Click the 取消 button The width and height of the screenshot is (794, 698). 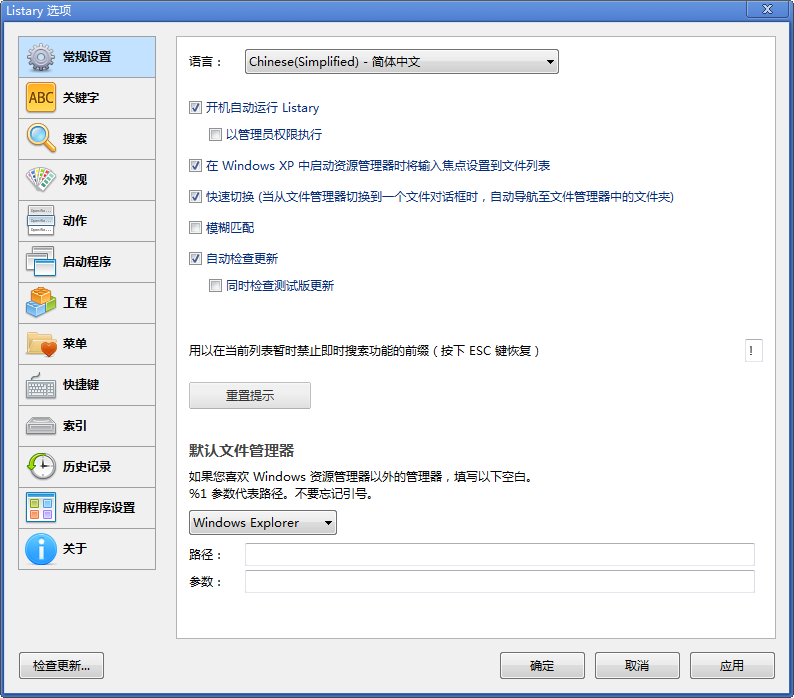[x=637, y=665]
